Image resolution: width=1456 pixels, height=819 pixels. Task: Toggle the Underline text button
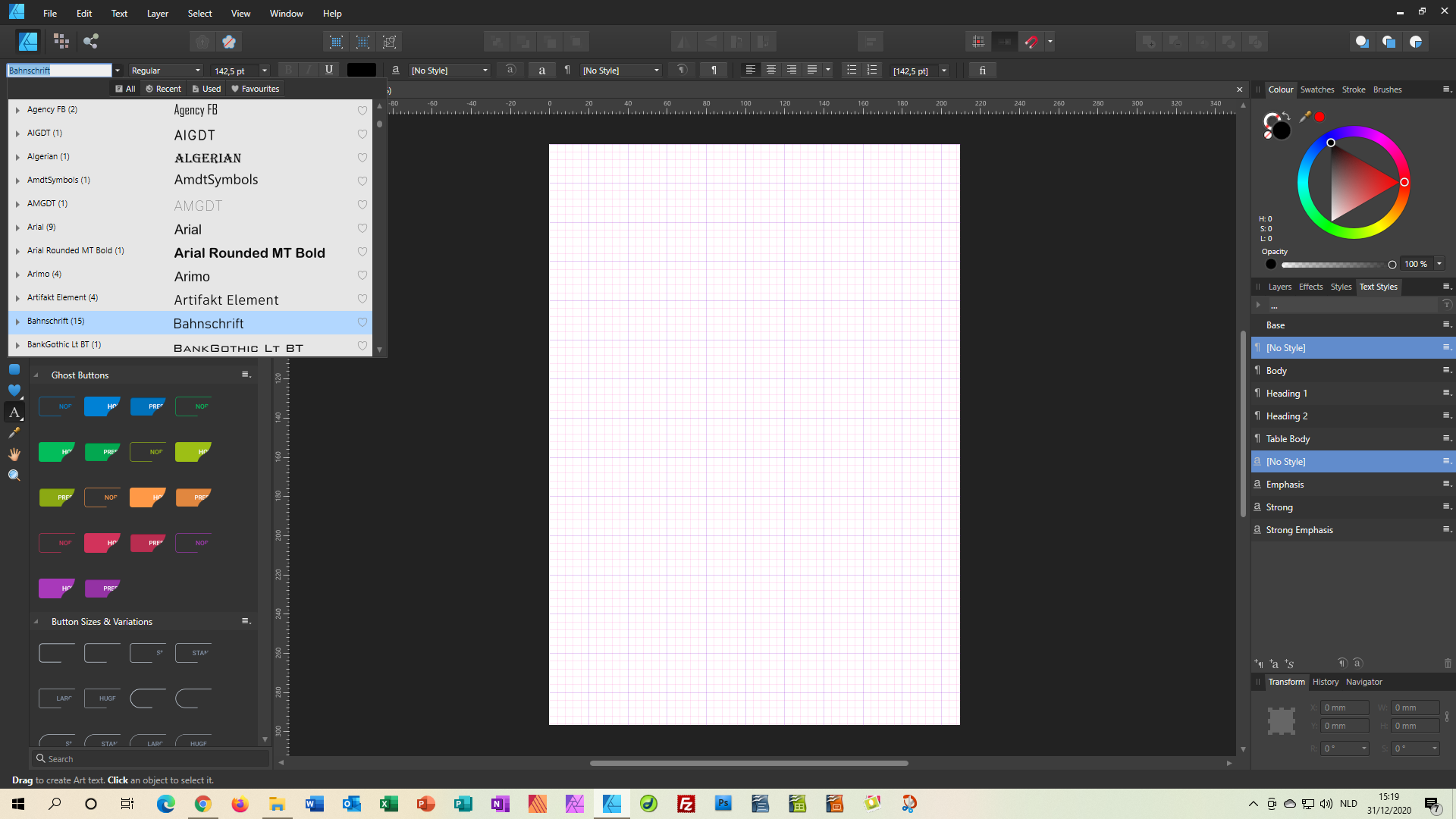point(329,70)
